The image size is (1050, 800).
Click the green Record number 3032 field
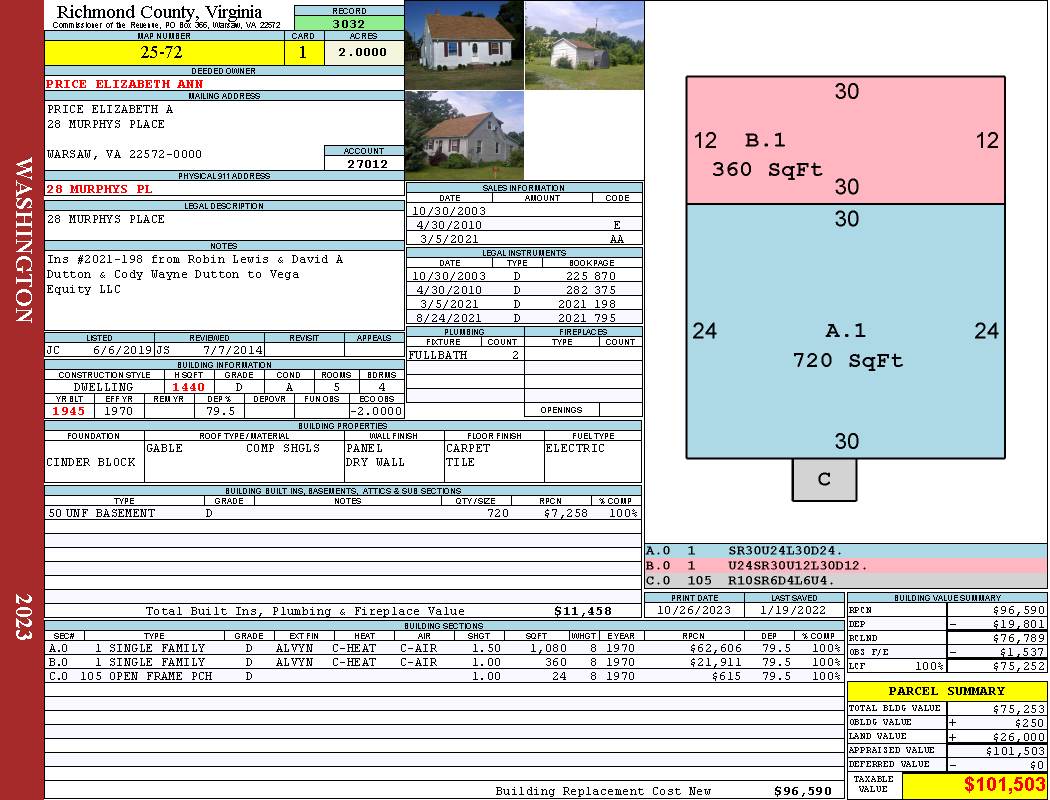[349, 23]
